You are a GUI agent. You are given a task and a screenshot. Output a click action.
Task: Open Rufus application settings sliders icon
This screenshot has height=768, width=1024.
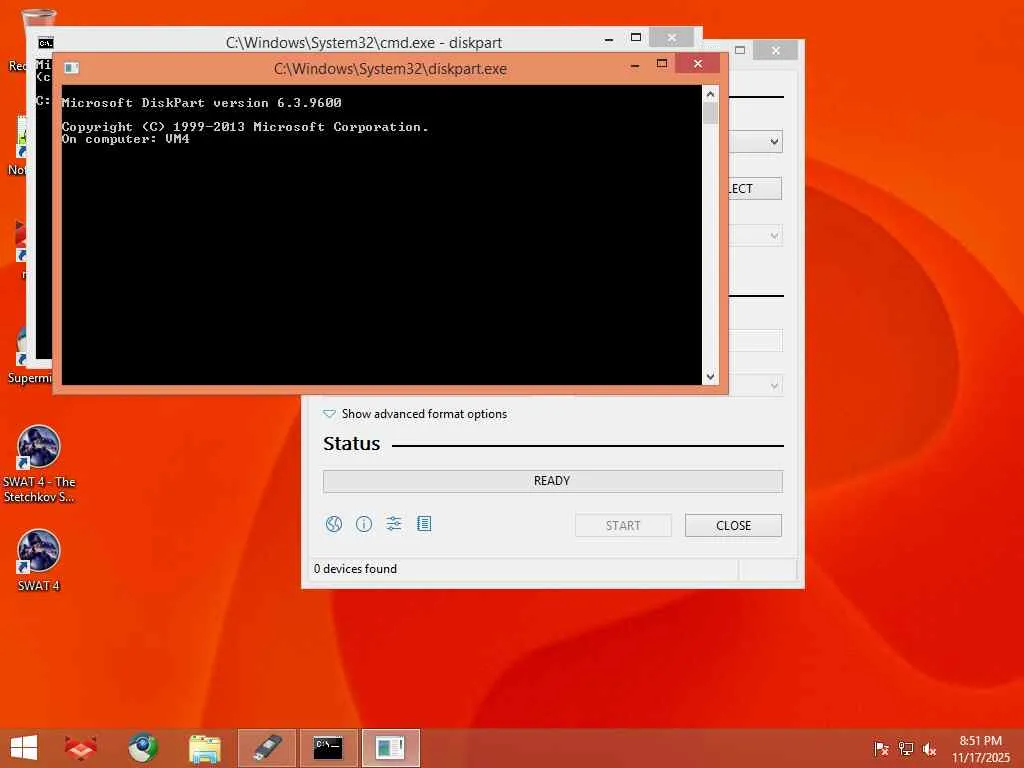(x=394, y=524)
